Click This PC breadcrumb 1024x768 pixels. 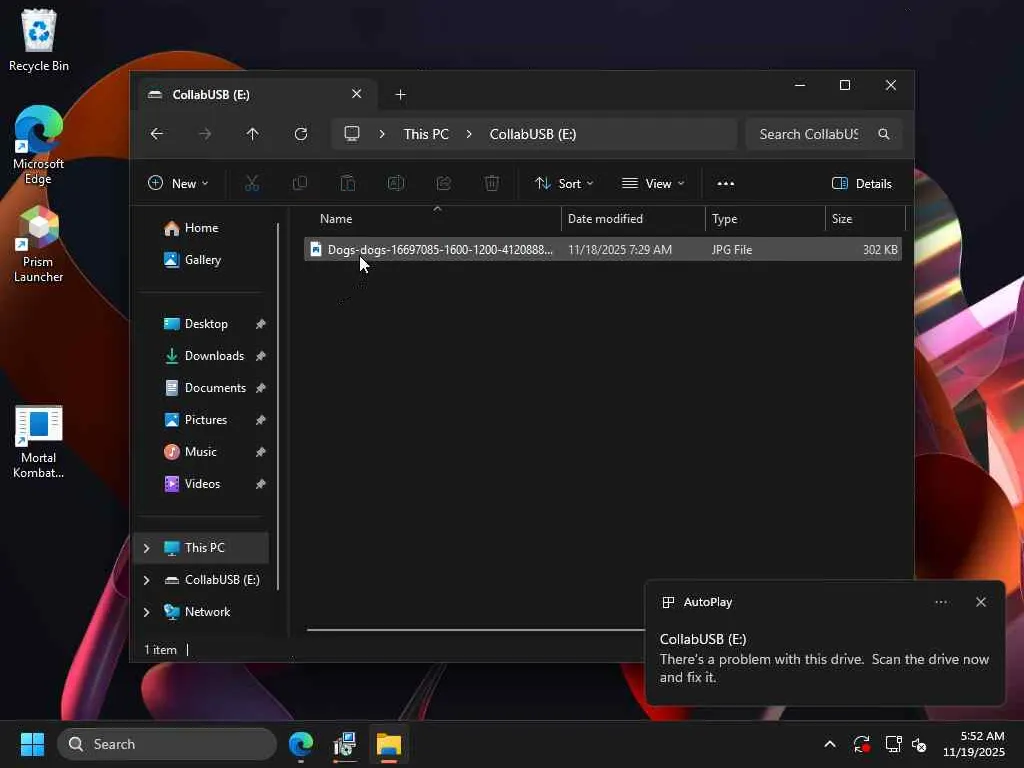point(426,134)
